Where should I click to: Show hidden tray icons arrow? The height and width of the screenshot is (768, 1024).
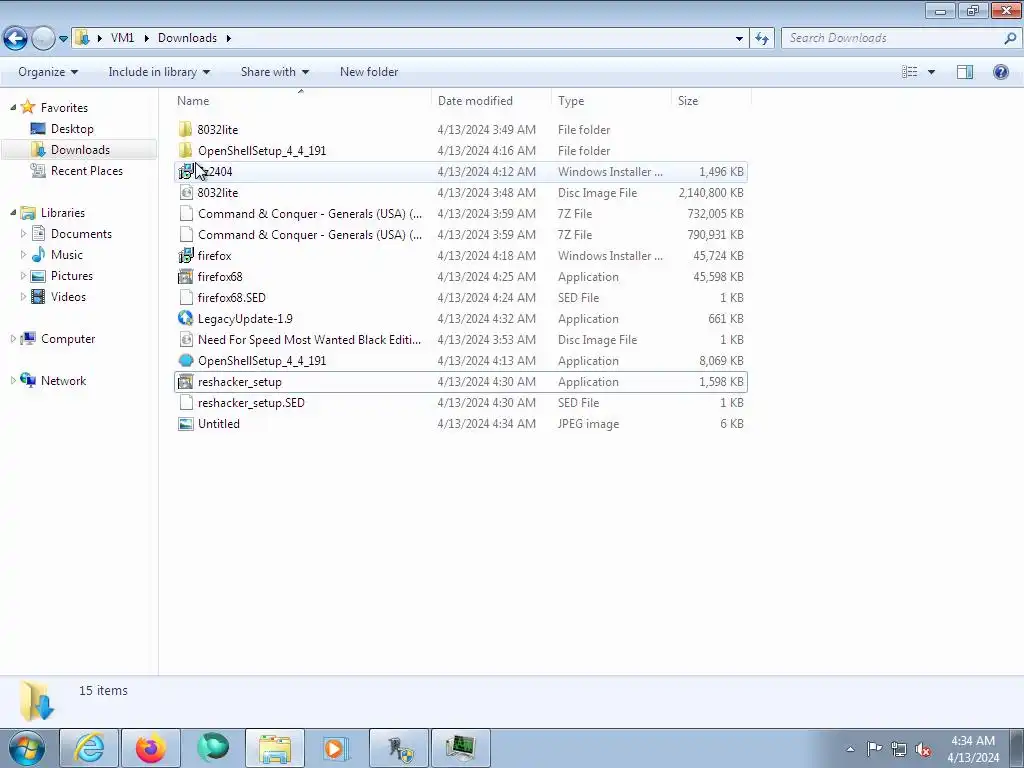point(850,750)
